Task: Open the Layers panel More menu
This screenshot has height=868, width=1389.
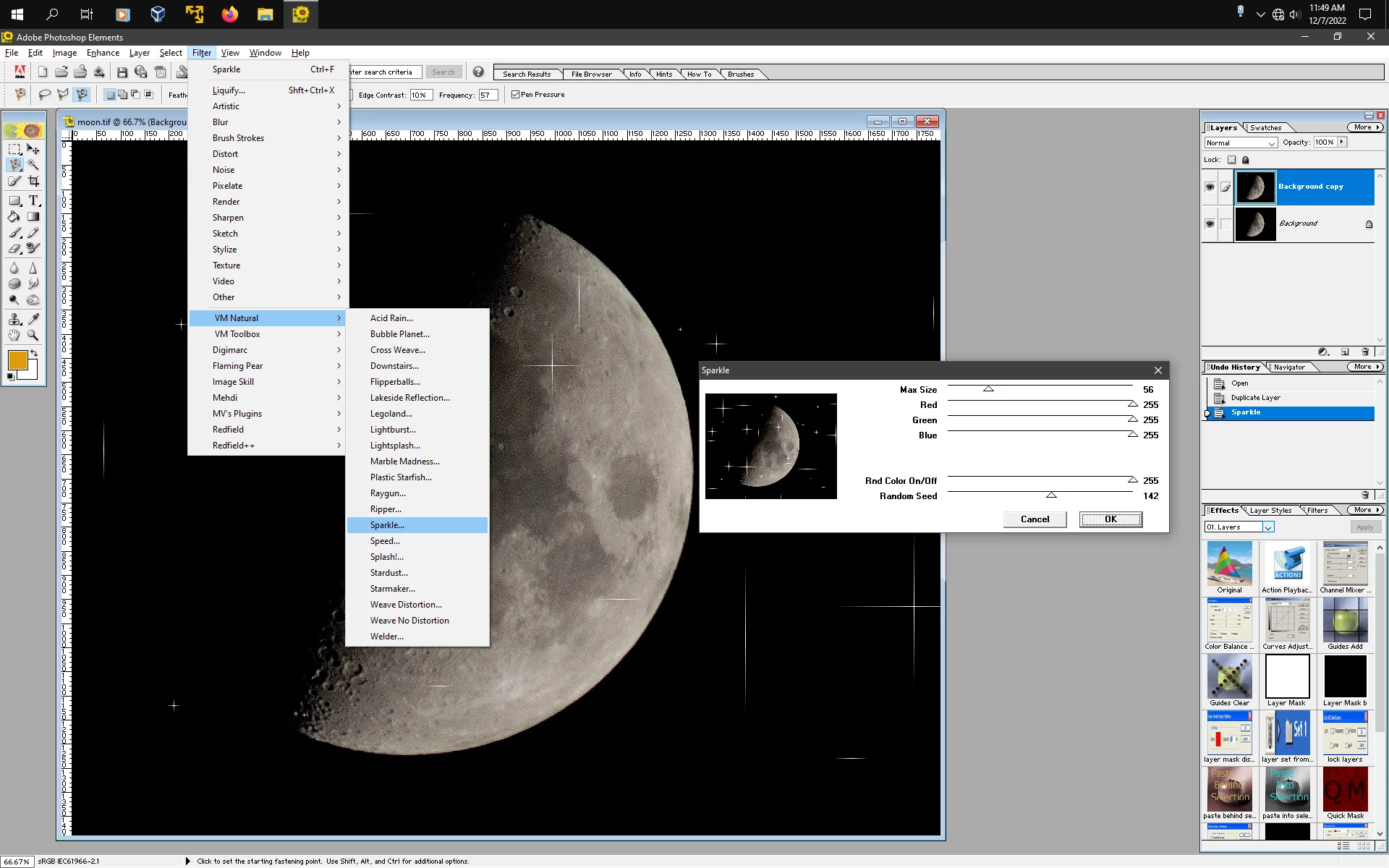Action: click(1364, 127)
